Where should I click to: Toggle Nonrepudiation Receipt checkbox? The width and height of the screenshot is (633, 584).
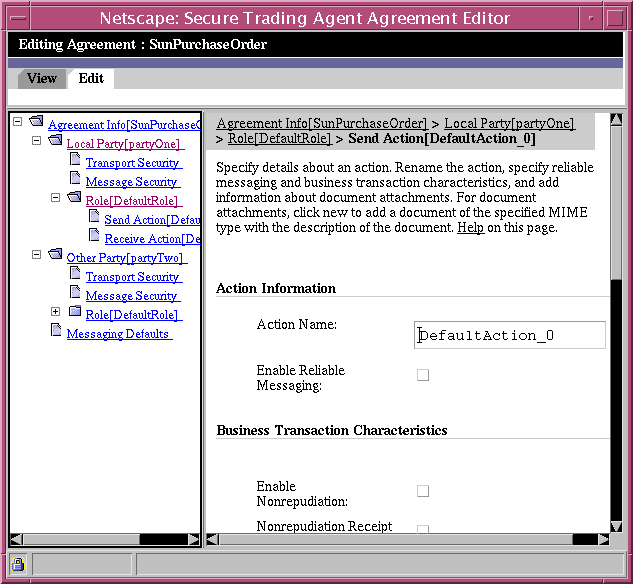click(x=423, y=529)
